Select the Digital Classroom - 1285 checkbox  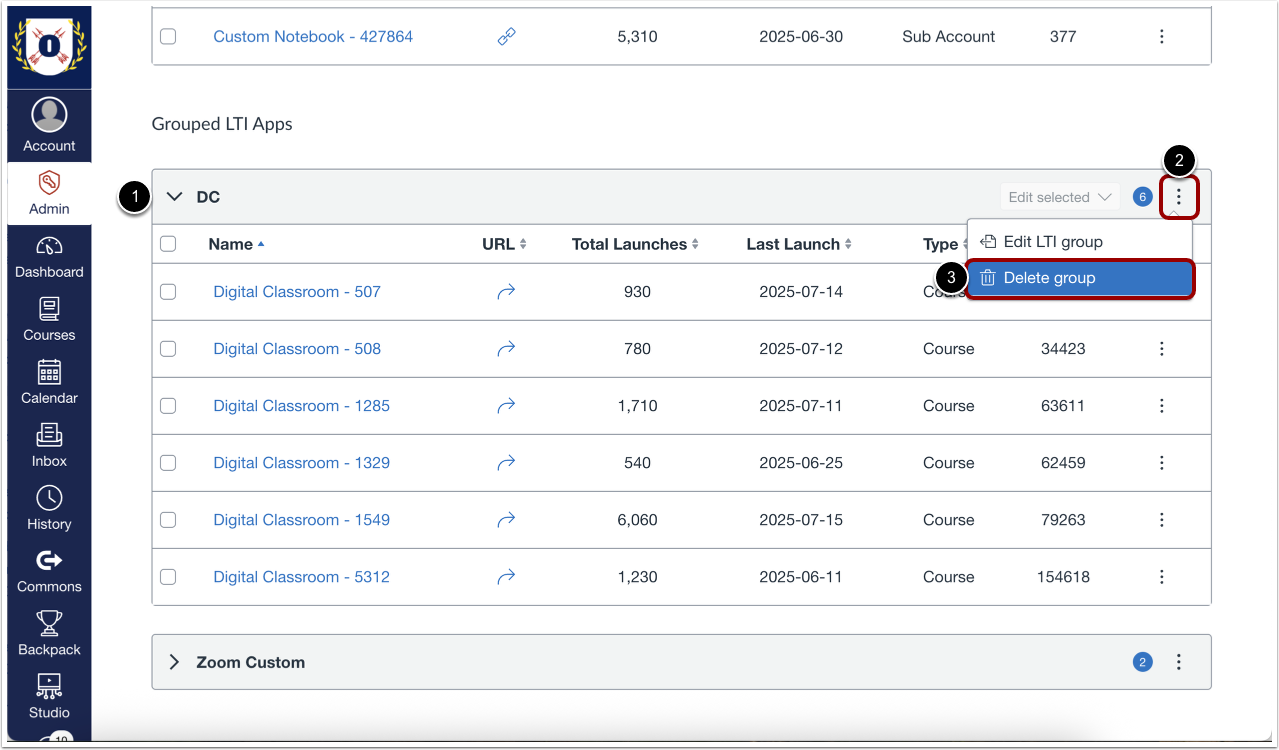[168, 406]
